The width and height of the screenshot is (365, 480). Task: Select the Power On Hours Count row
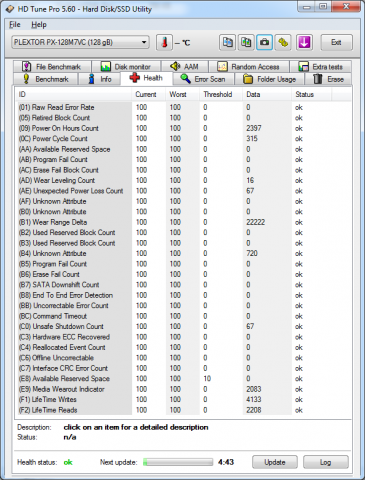tap(183, 128)
